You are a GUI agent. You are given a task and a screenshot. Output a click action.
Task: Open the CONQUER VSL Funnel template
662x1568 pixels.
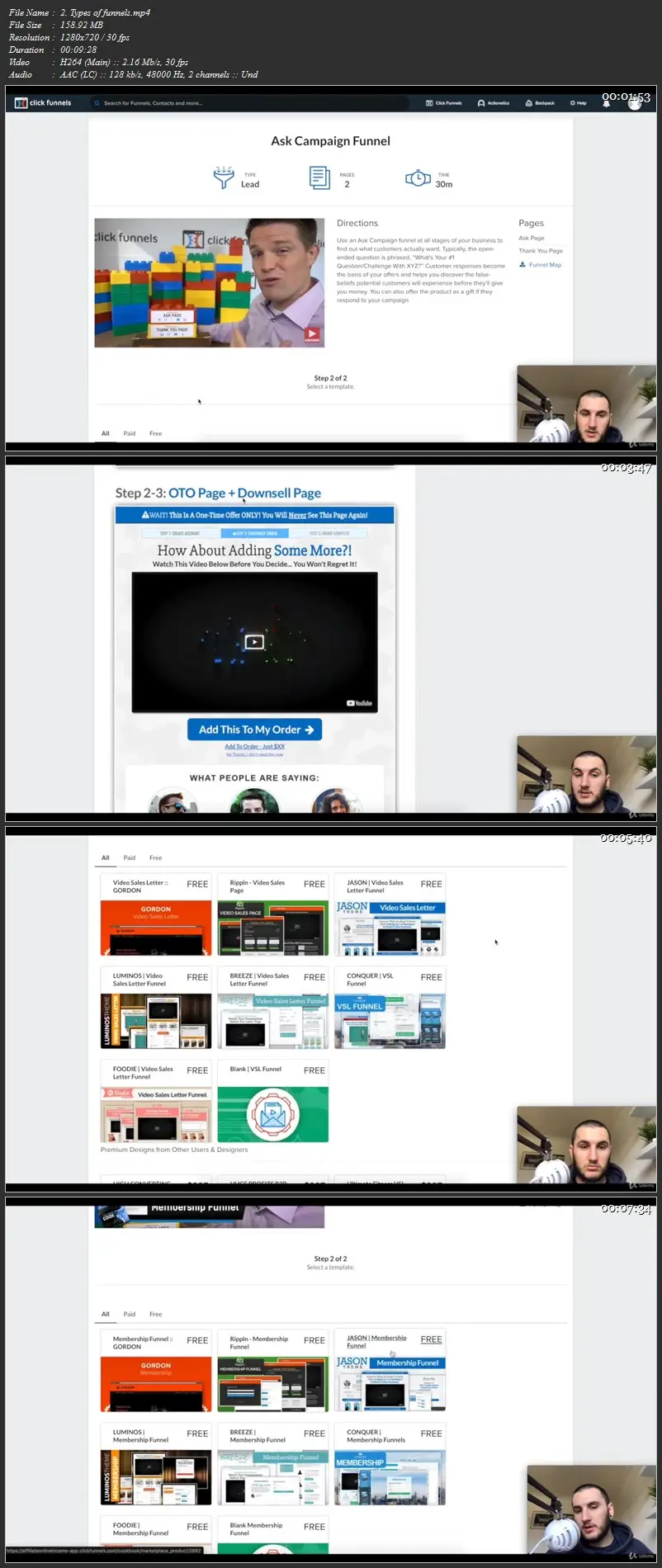(x=390, y=1008)
